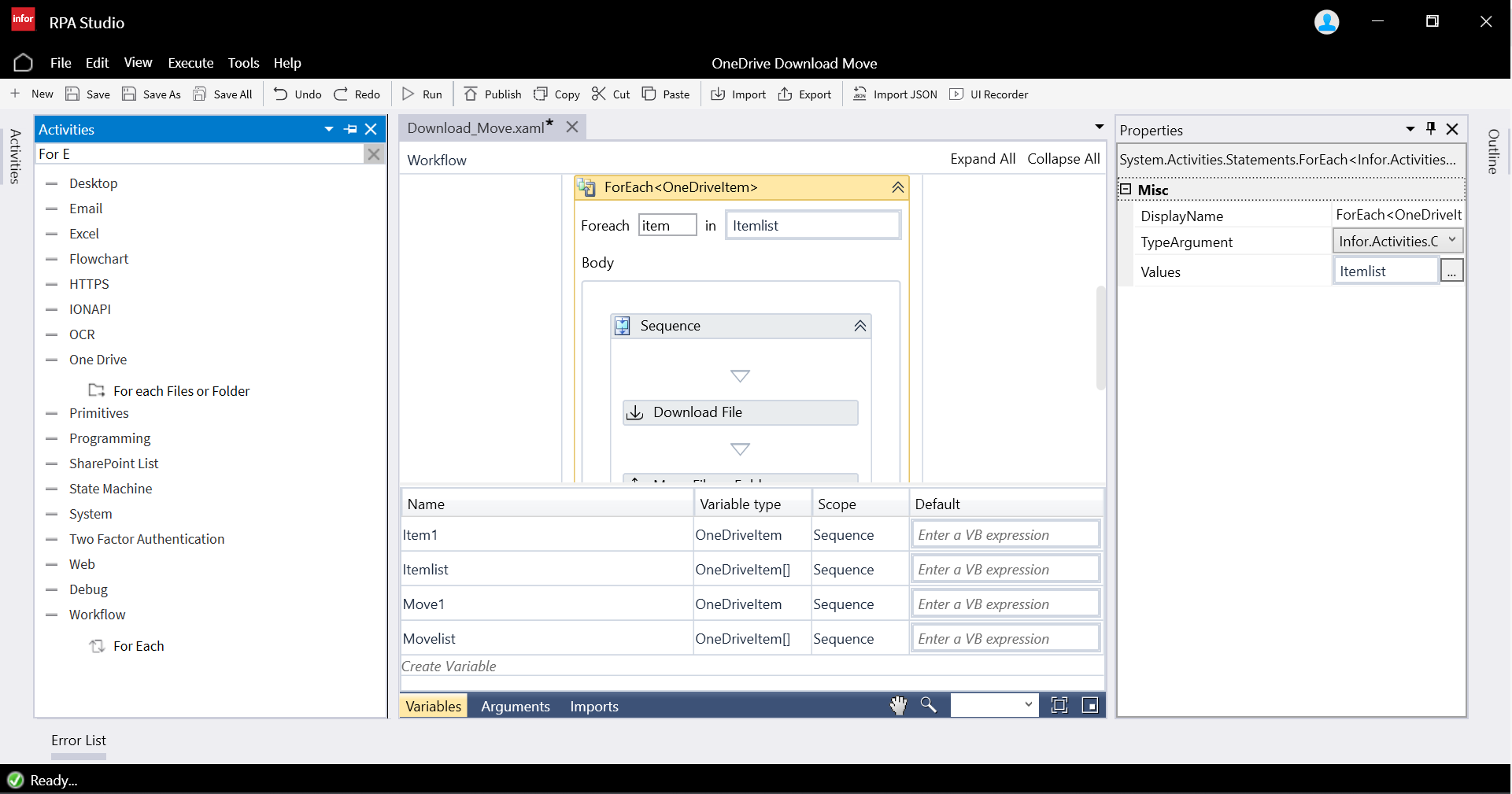
Task: Collapse the Misc properties section
Action: 1126,190
